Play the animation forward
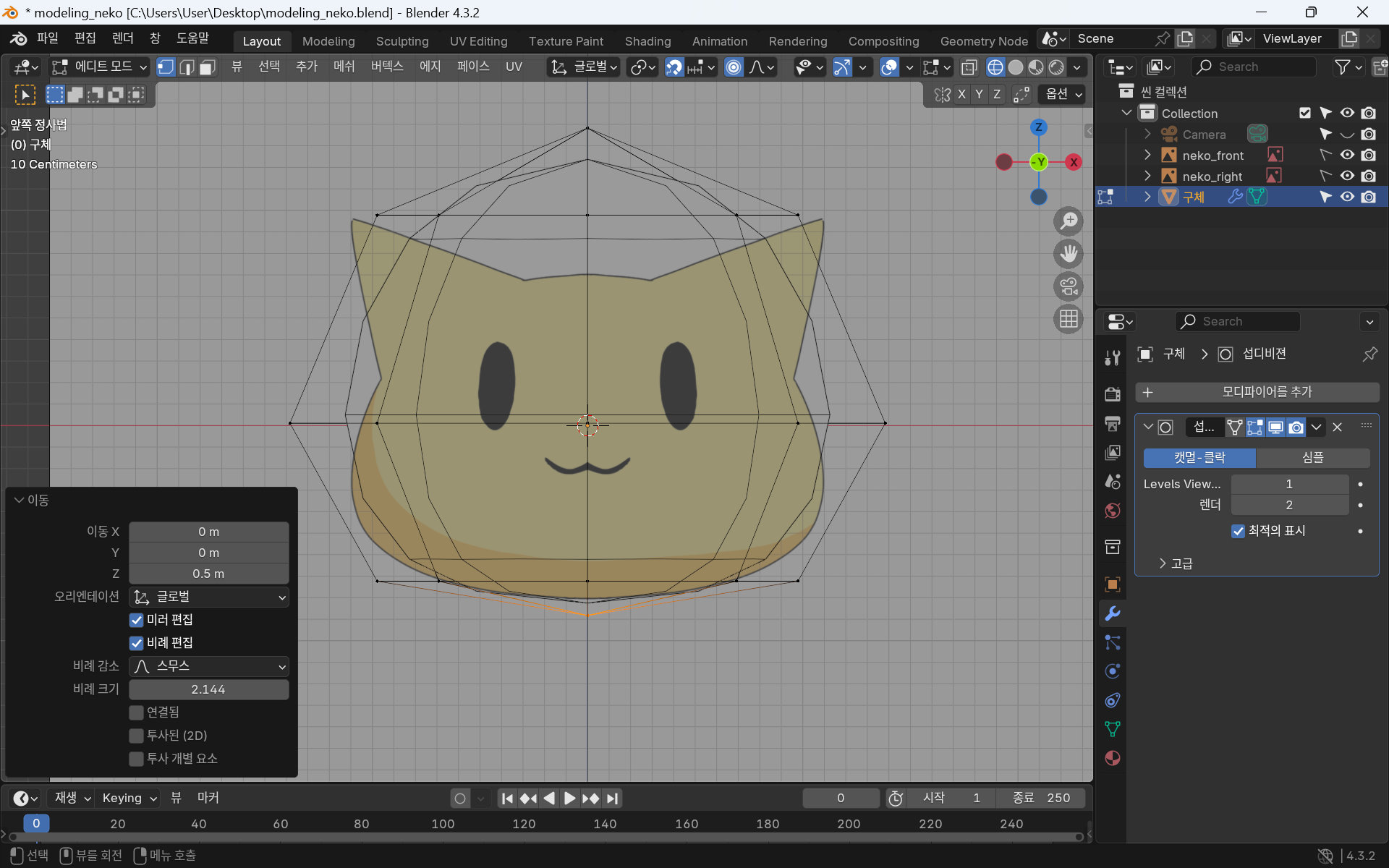This screenshot has height=868, width=1389. click(x=570, y=799)
